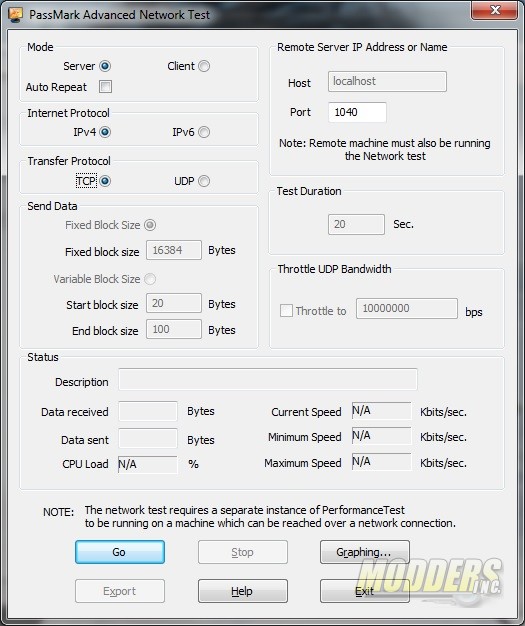
Task: Click the 'Remote Server IP Address or Name' label
Action: [x=362, y=47]
